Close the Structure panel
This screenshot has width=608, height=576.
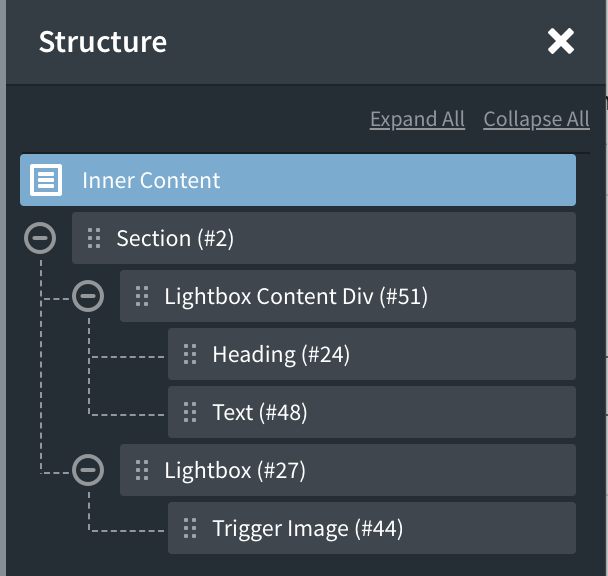point(561,41)
